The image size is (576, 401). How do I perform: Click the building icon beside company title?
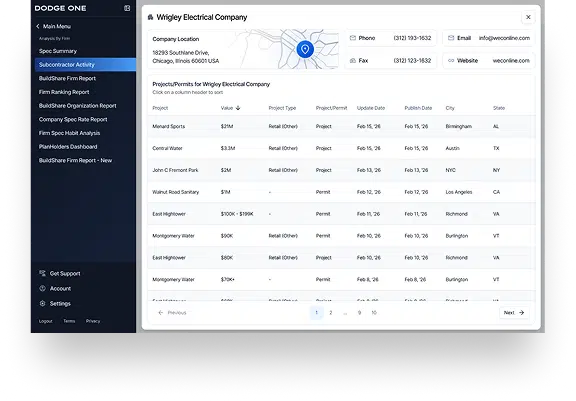150,17
